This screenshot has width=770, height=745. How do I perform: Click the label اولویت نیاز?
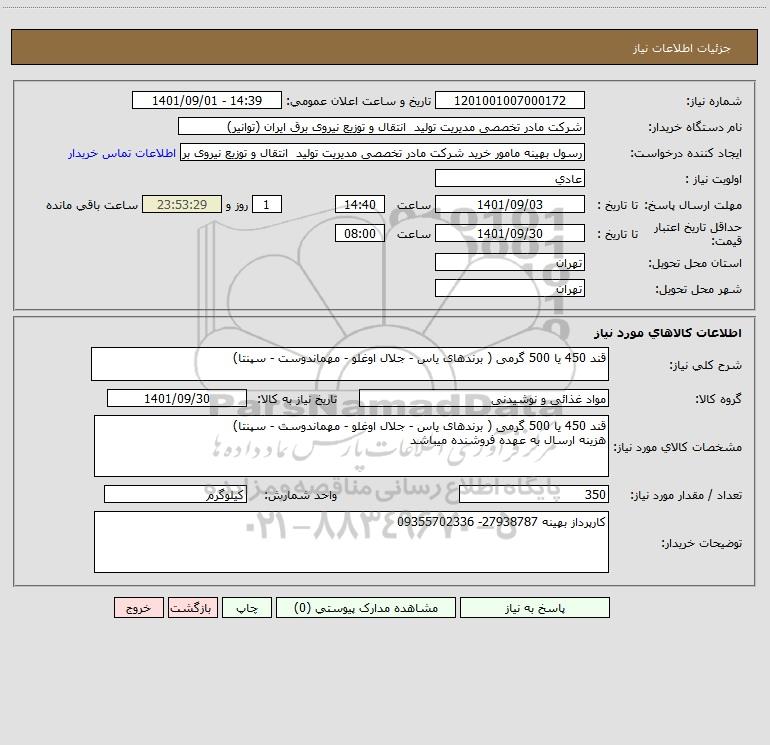point(714,179)
